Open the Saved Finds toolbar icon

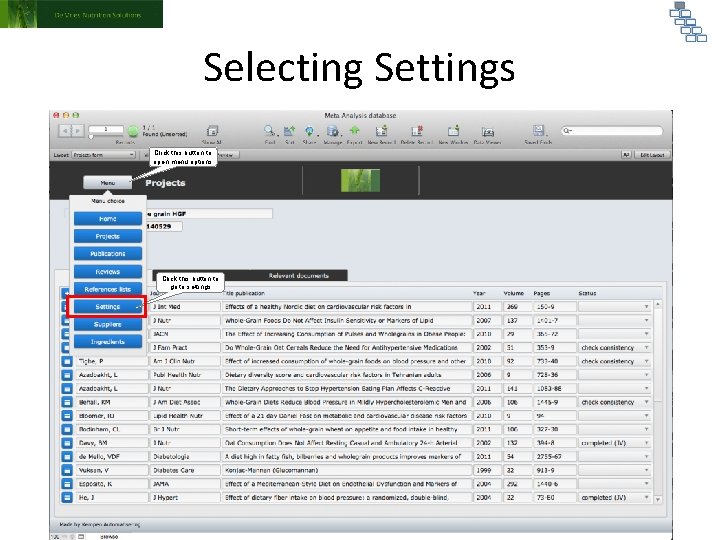539,131
